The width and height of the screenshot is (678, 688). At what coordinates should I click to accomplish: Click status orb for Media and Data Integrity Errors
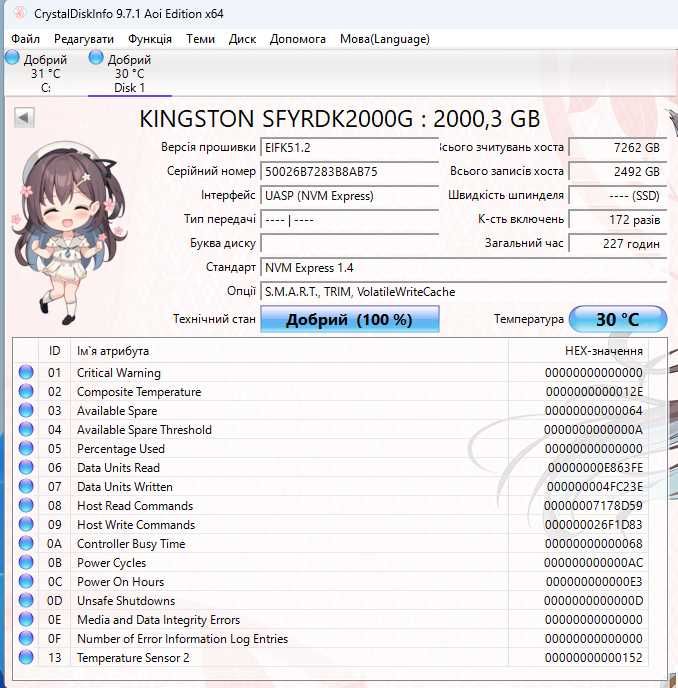pos(26,619)
